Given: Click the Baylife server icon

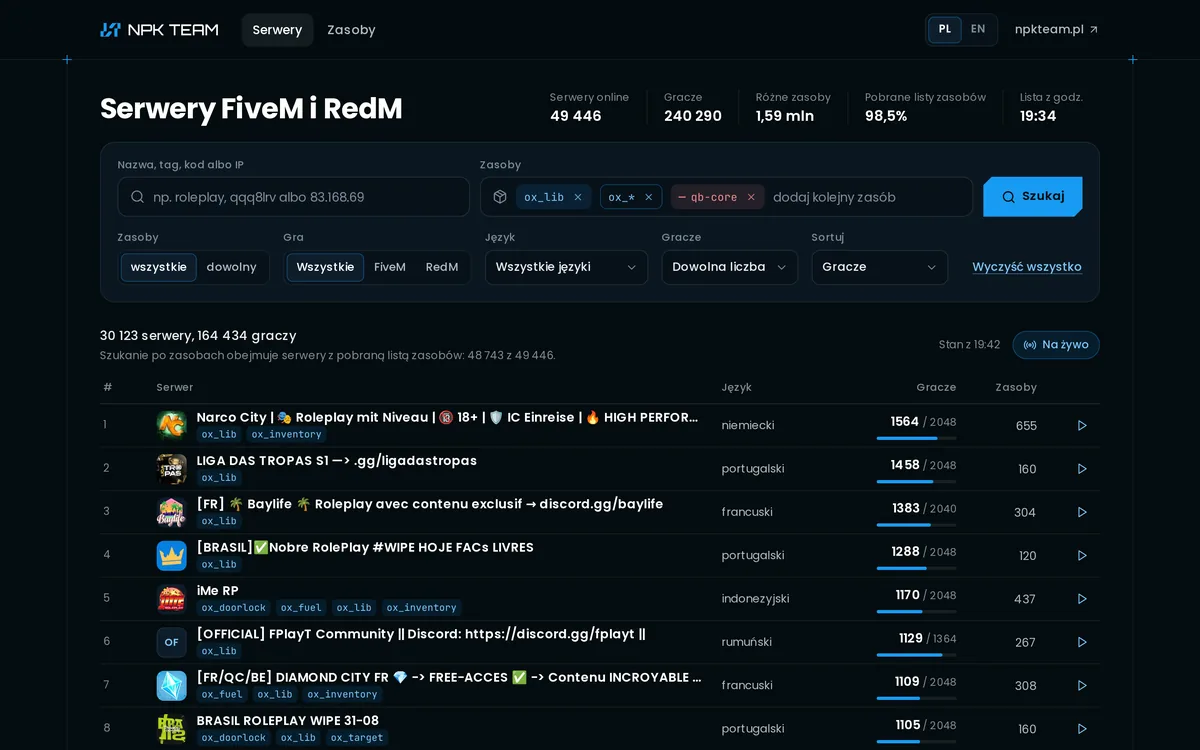Looking at the screenshot, I should click(172, 512).
